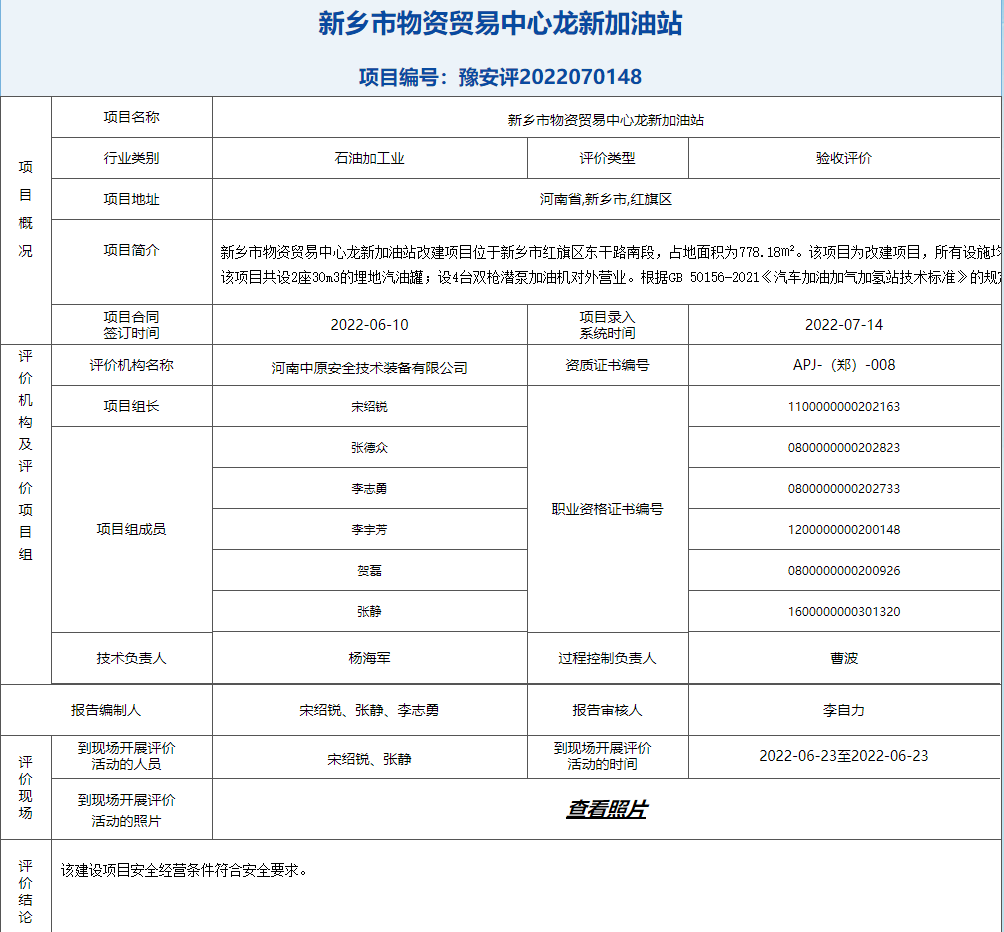Click certificate number APJ-（郑）-008

844,365
